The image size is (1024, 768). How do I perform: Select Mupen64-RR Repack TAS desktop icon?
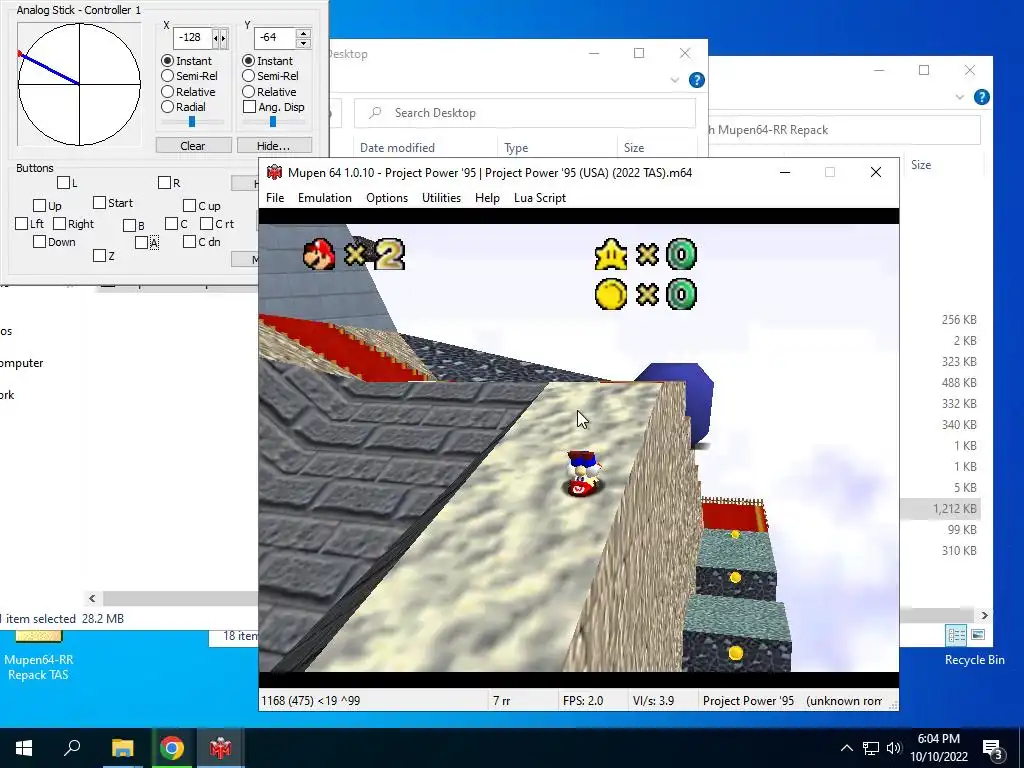[x=39, y=656]
